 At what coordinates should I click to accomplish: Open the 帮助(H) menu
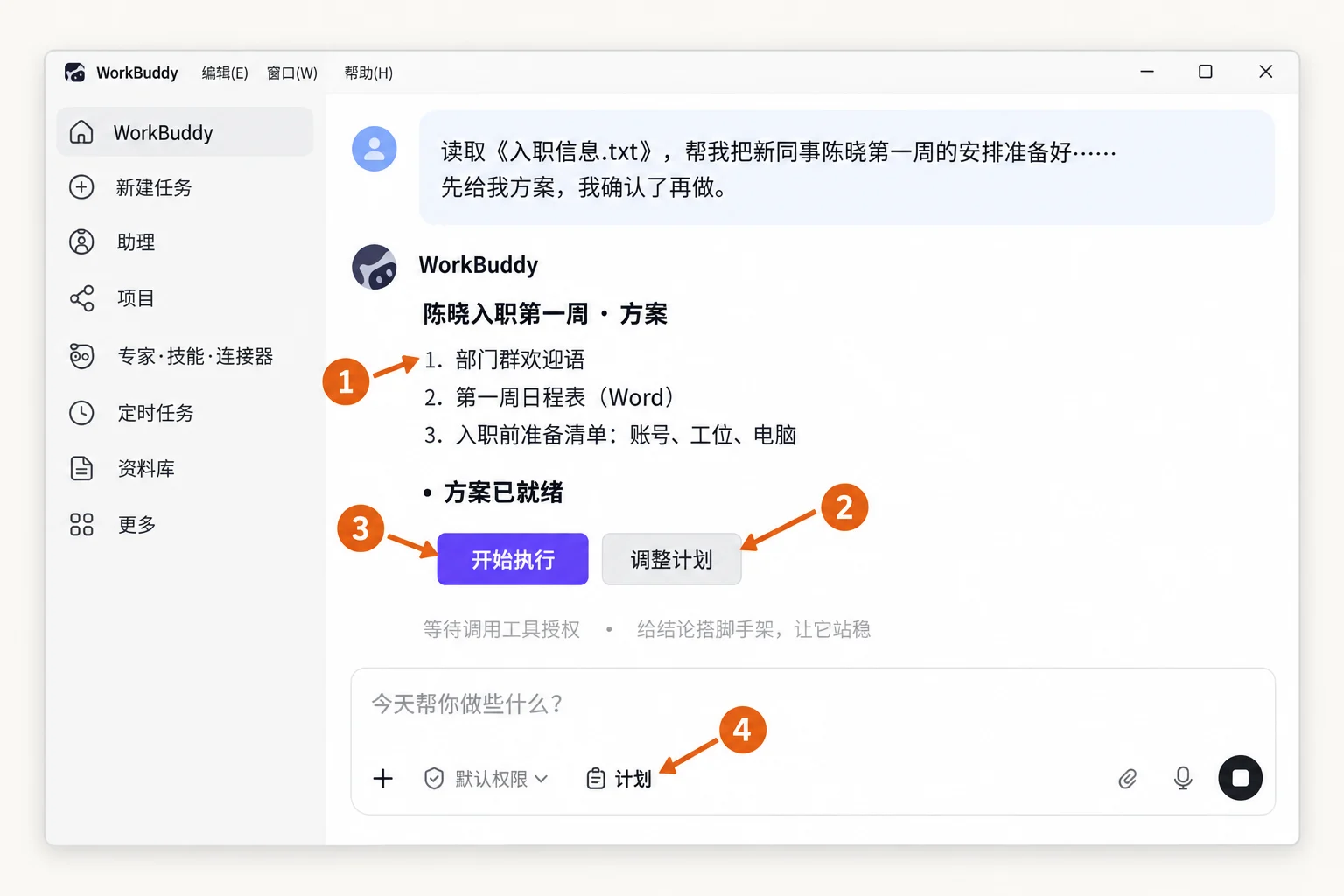point(368,73)
